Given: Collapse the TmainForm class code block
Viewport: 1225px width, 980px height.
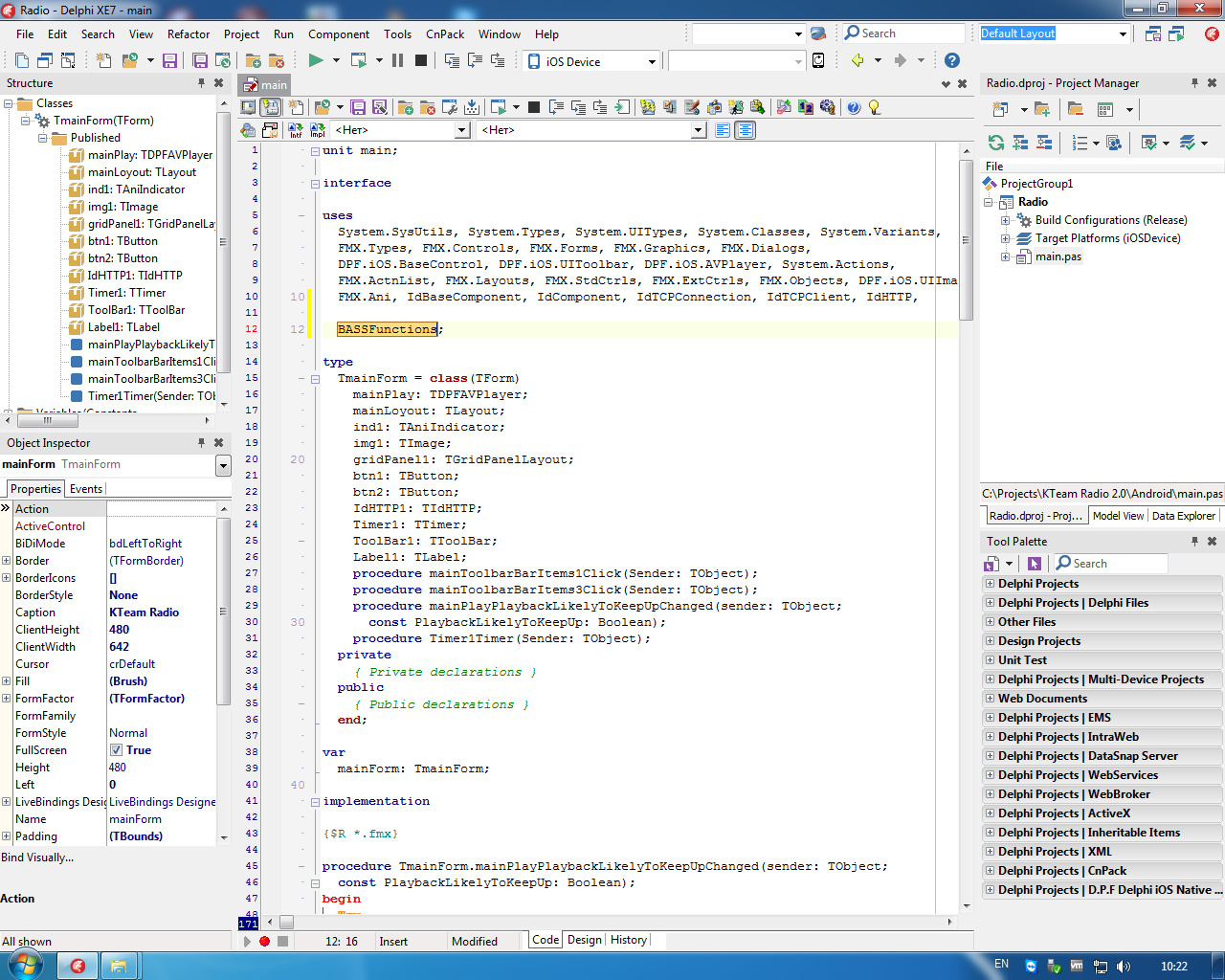Looking at the screenshot, I should (x=315, y=379).
